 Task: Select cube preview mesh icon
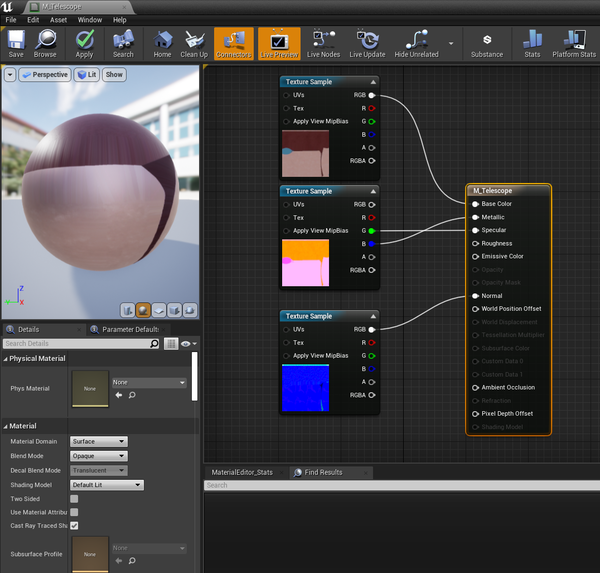[x=174, y=310]
